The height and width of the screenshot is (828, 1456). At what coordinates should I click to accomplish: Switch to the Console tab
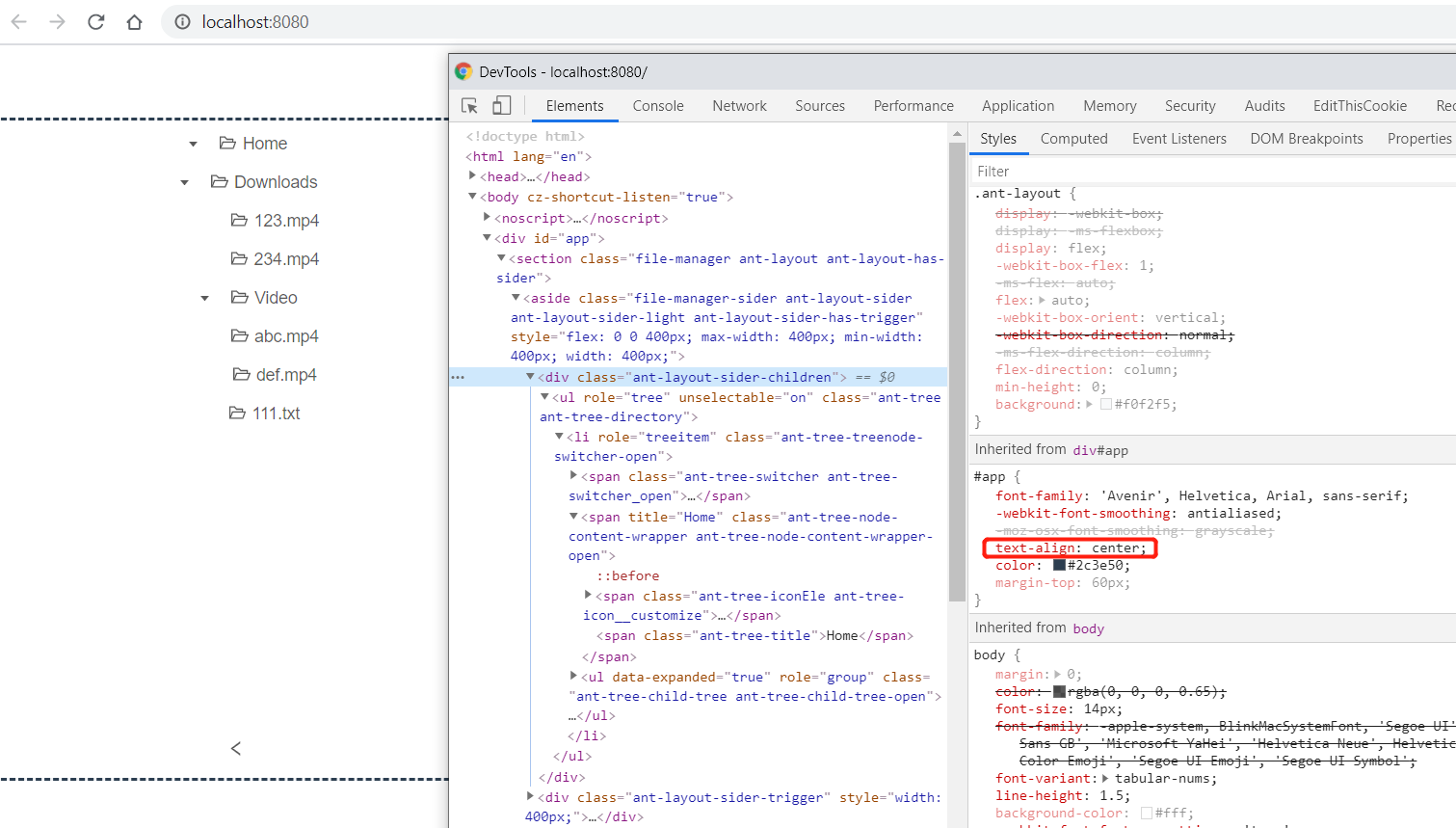658,106
